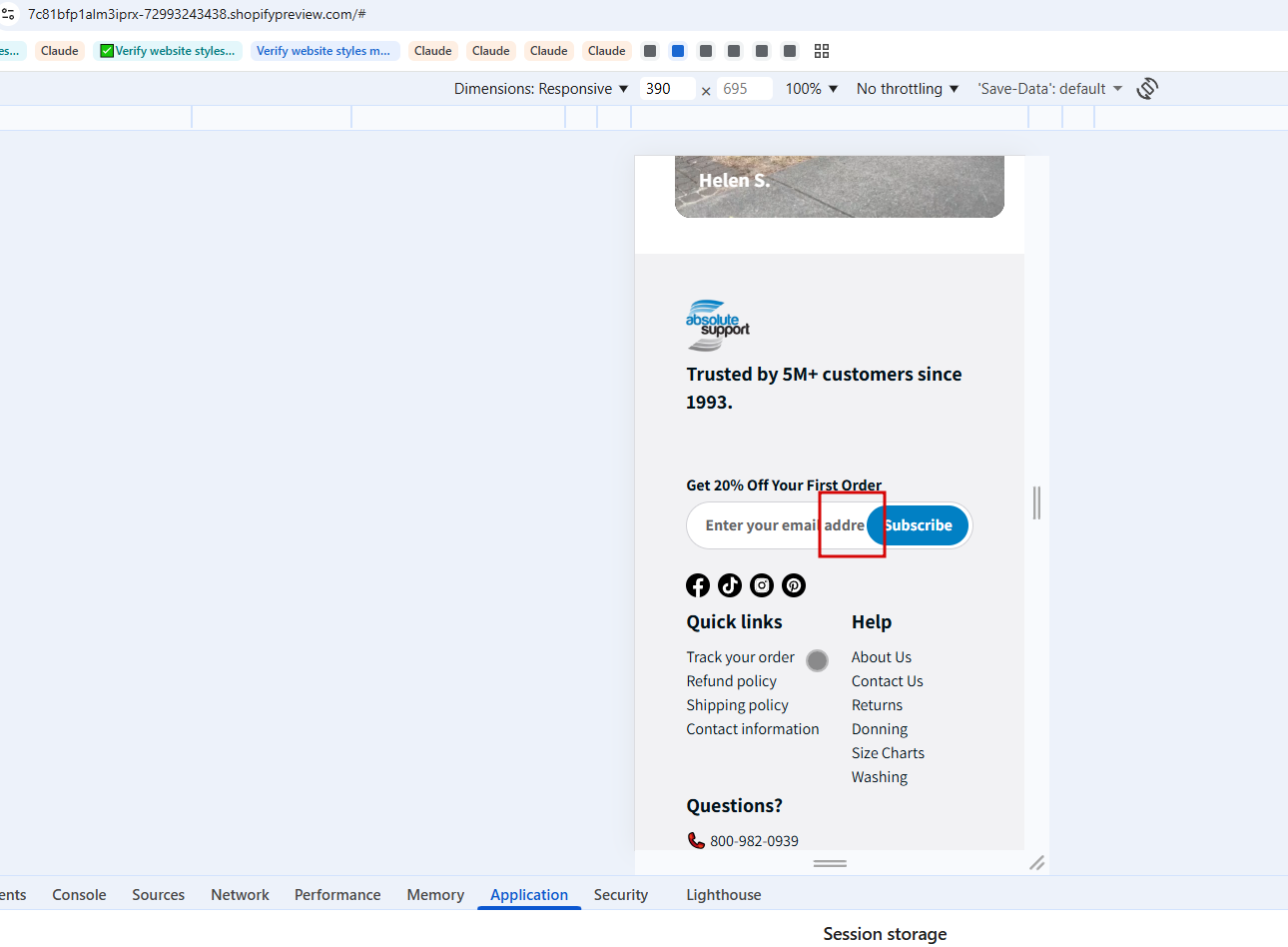The image size is (1288, 947).
Task: Open the Shipping policy link
Action: (738, 705)
